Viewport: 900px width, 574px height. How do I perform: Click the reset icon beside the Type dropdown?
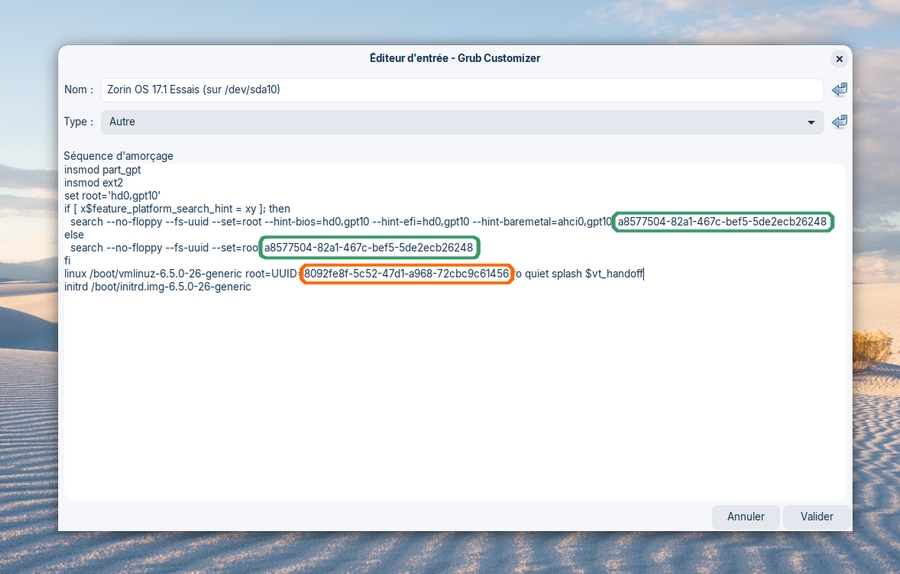pyautogui.click(x=839, y=122)
